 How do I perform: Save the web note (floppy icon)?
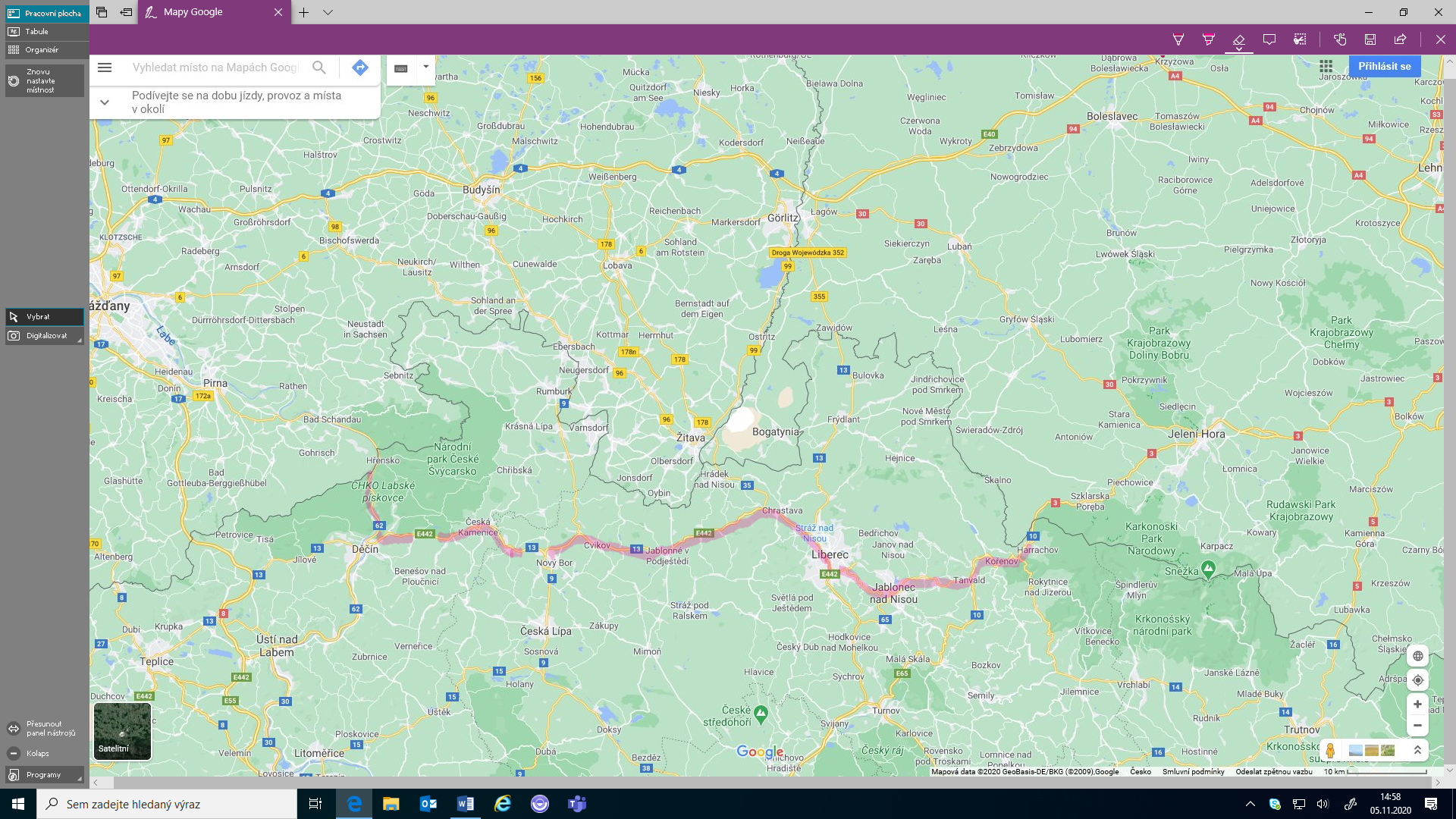click(1370, 39)
